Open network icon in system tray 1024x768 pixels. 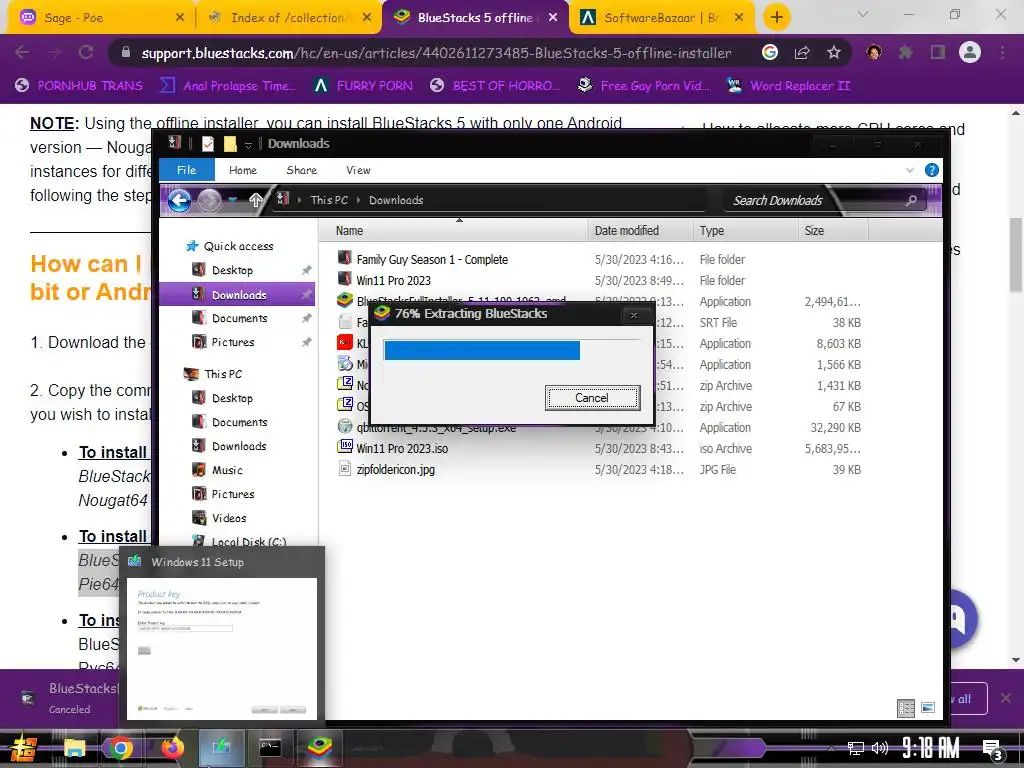(856, 748)
